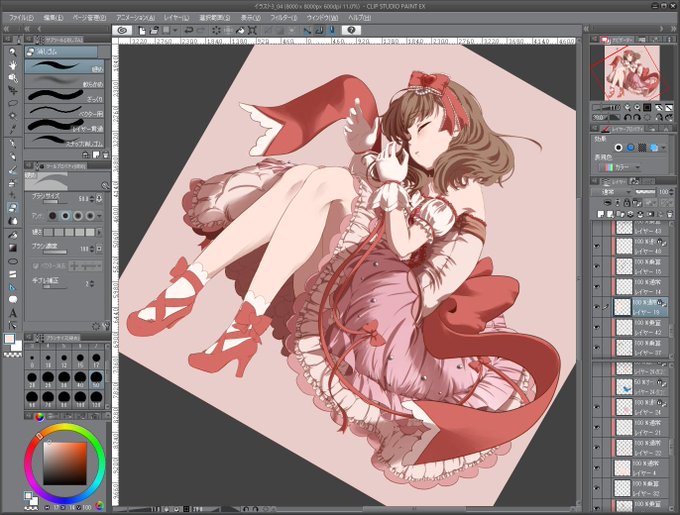680x515 pixels.
Task: Open the layer blending mode dropdown
Action: (612, 192)
